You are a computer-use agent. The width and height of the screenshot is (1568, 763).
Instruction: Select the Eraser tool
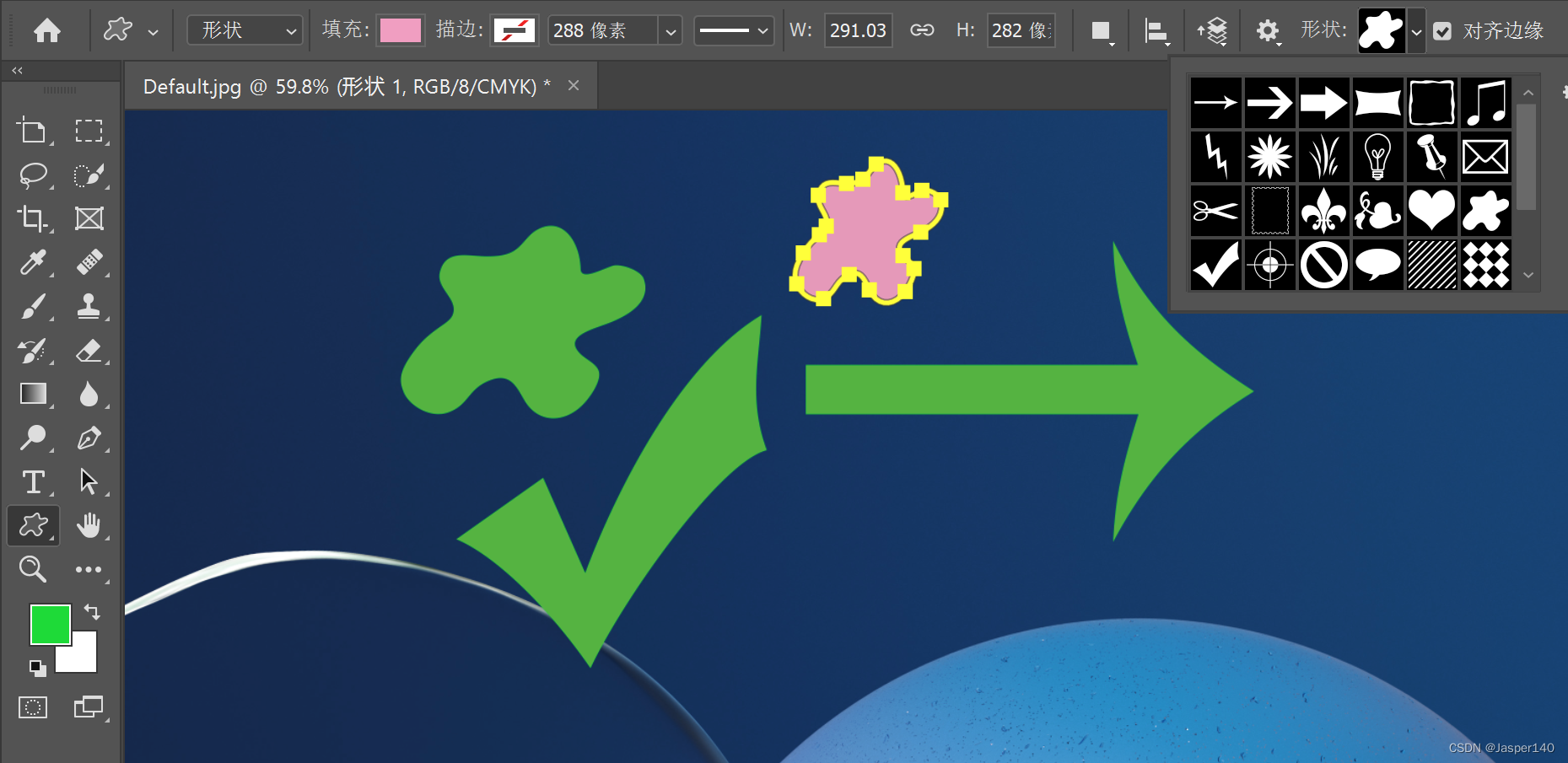coord(89,350)
